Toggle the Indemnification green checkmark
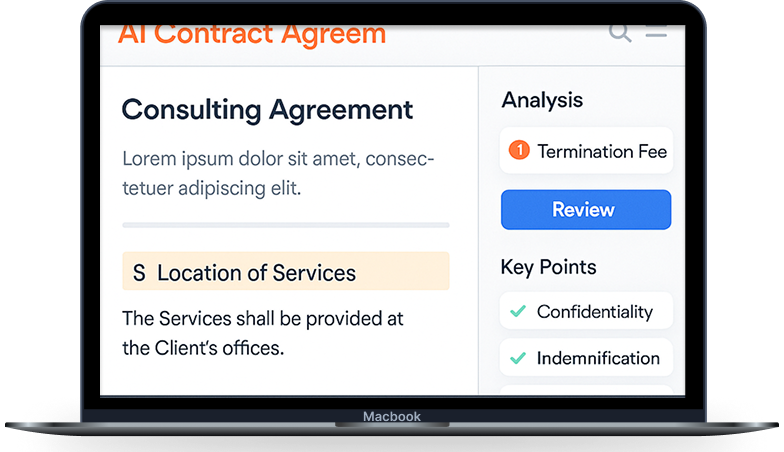Image resolution: width=784 pixels, height=452 pixels. coord(517,358)
